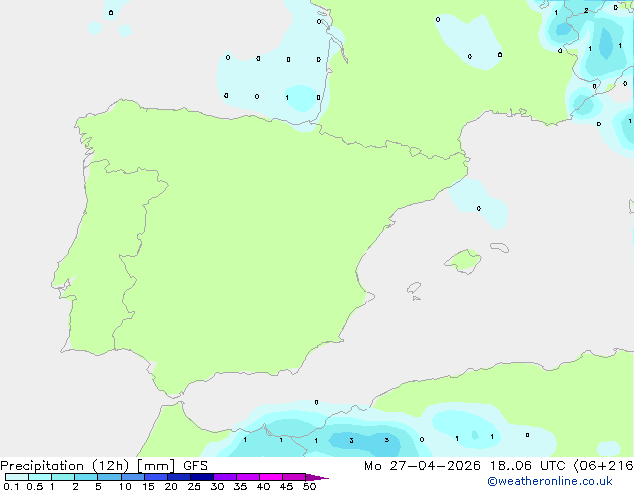Click the legend label '10'
The image size is (634, 490).
click(125, 486)
